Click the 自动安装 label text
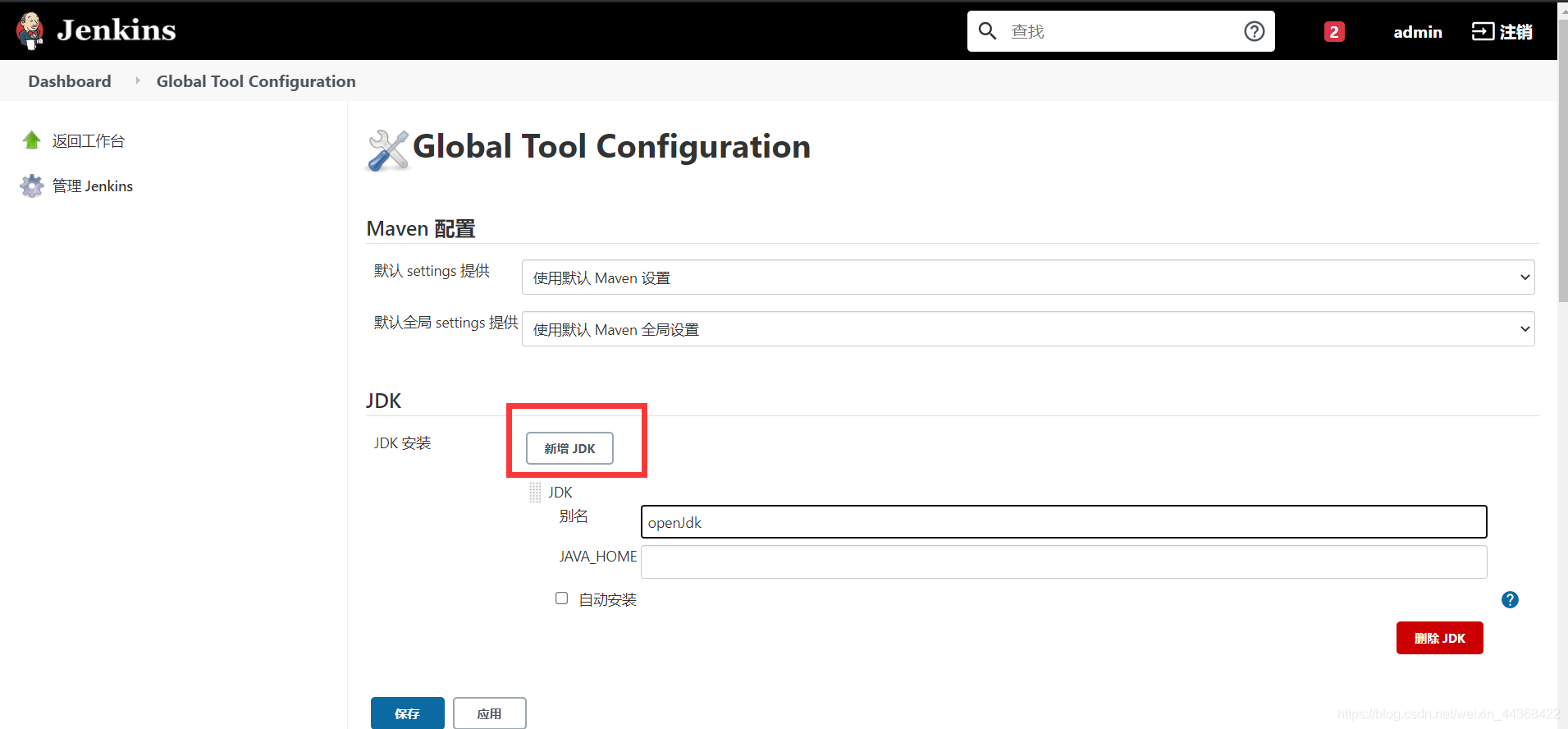Image resolution: width=1568 pixels, height=729 pixels. 608,600
